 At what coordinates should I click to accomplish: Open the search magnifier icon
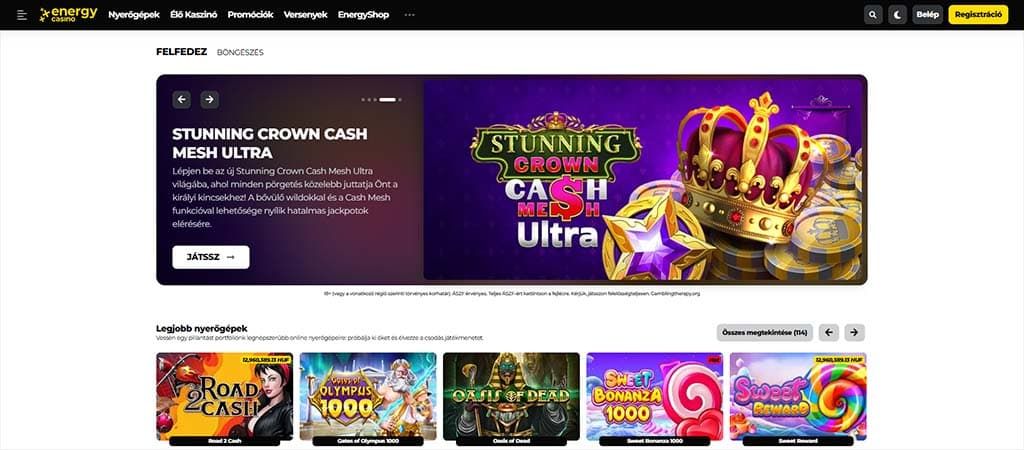[x=873, y=14]
